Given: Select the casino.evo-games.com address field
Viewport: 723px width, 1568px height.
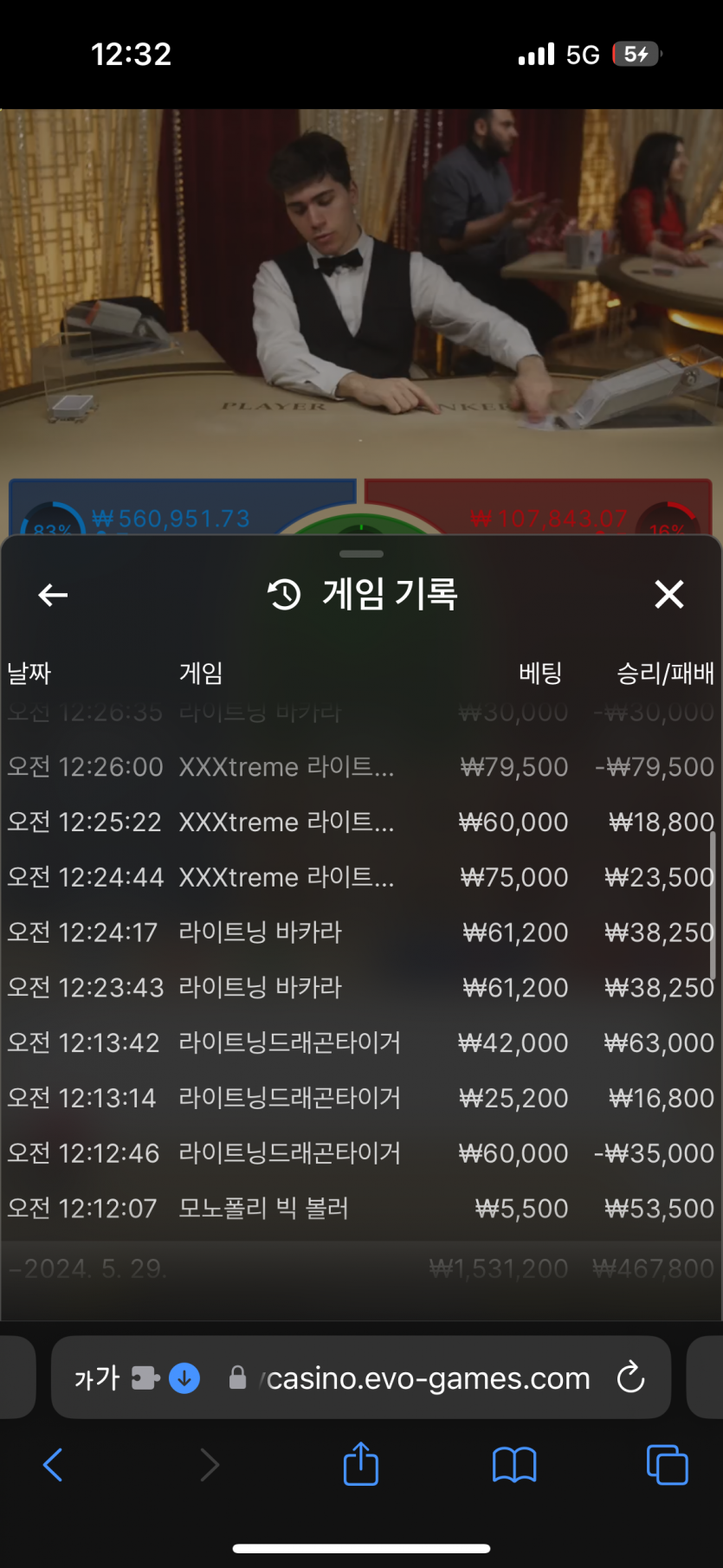Looking at the screenshot, I should click(x=361, y=1378).
